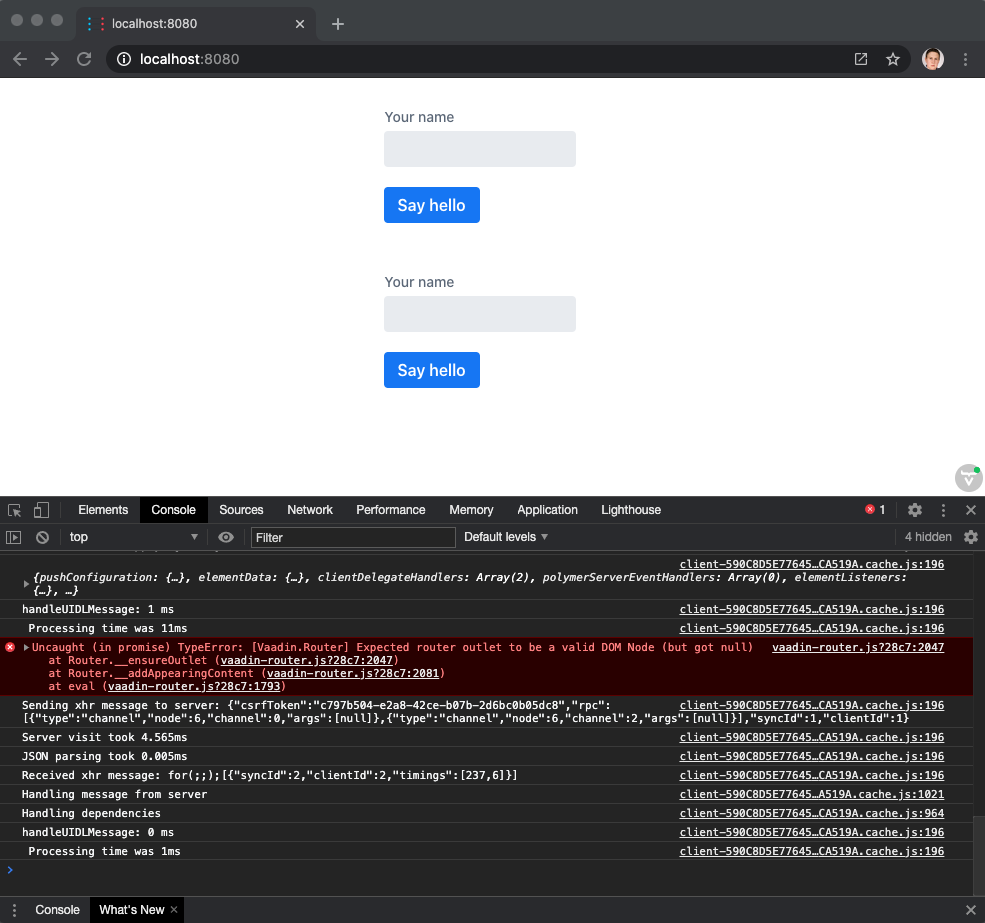
Task: Open cache.js:1021 source link
Action: [x=812, y=794]
